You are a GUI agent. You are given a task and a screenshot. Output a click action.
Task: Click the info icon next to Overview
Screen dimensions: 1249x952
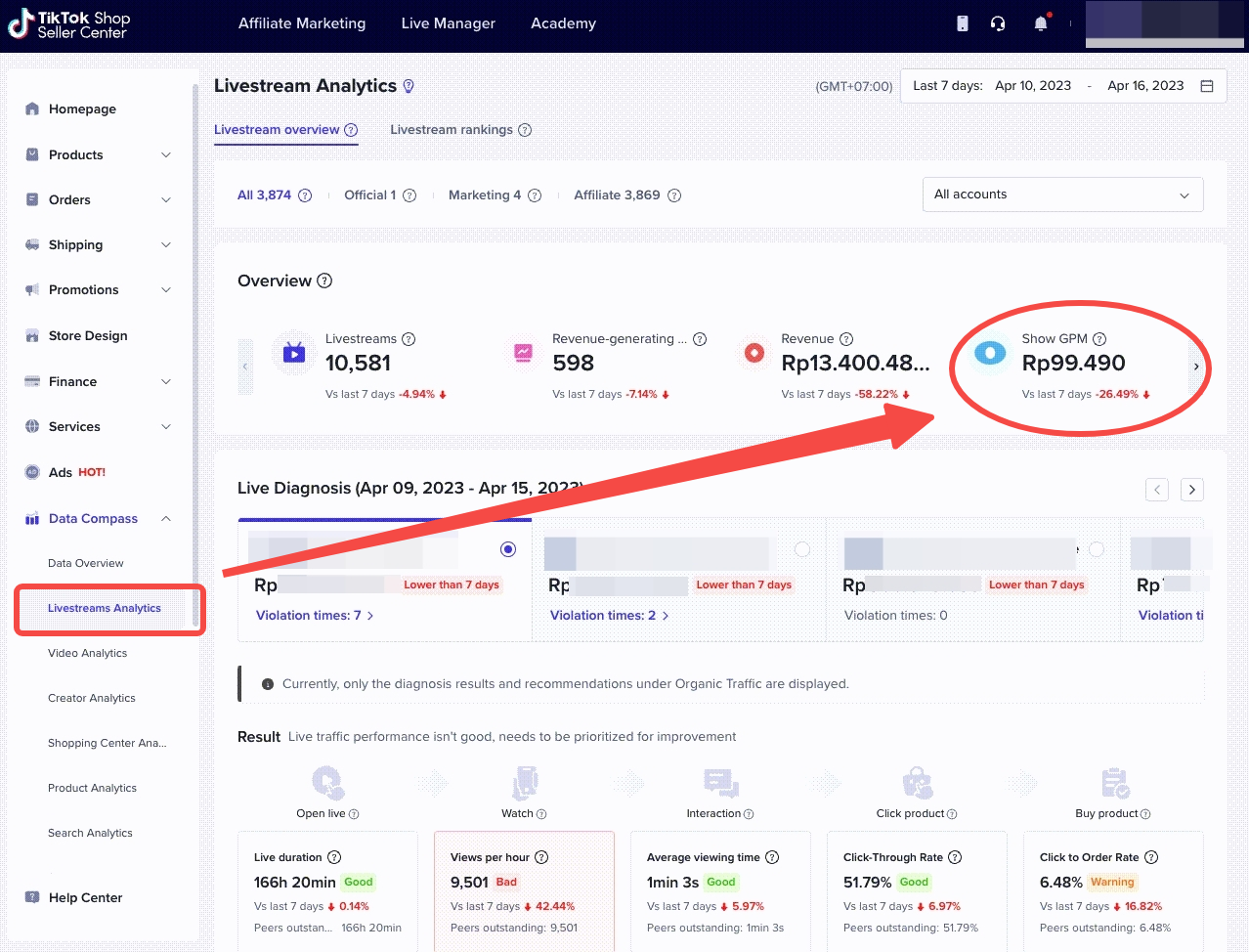click(324, 281)
